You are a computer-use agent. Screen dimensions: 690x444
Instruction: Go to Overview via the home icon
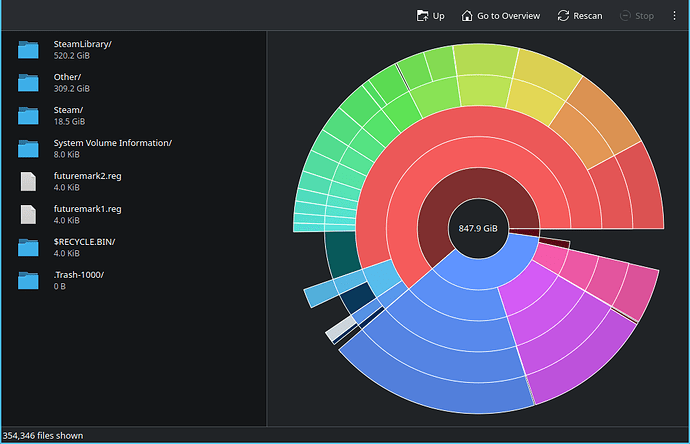coord(466,16)
